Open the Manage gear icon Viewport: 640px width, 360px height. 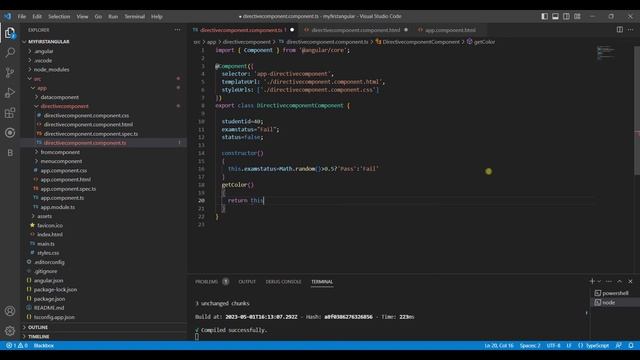pyautogui.click(x=10, y=331)
